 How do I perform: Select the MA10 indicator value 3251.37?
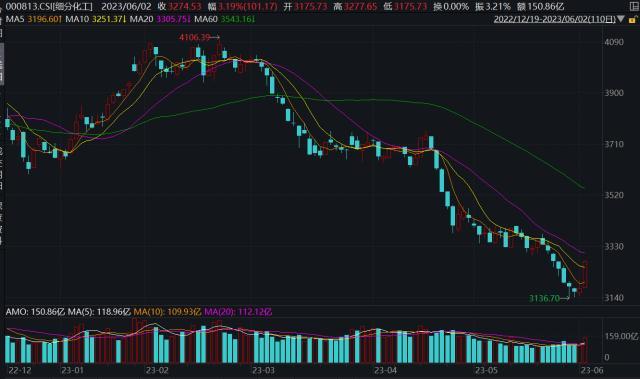pyautogui.click(x=108, y=19)
